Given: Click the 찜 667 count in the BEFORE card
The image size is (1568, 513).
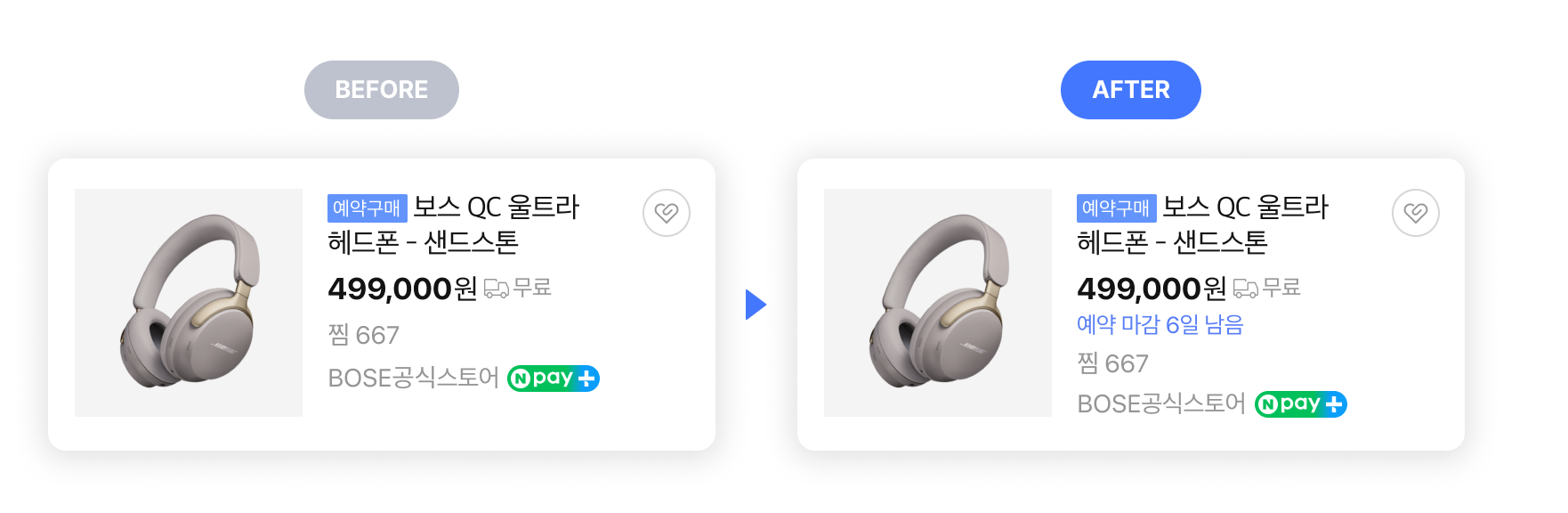Looking at the screenshot, I should (x=364, y=335).
